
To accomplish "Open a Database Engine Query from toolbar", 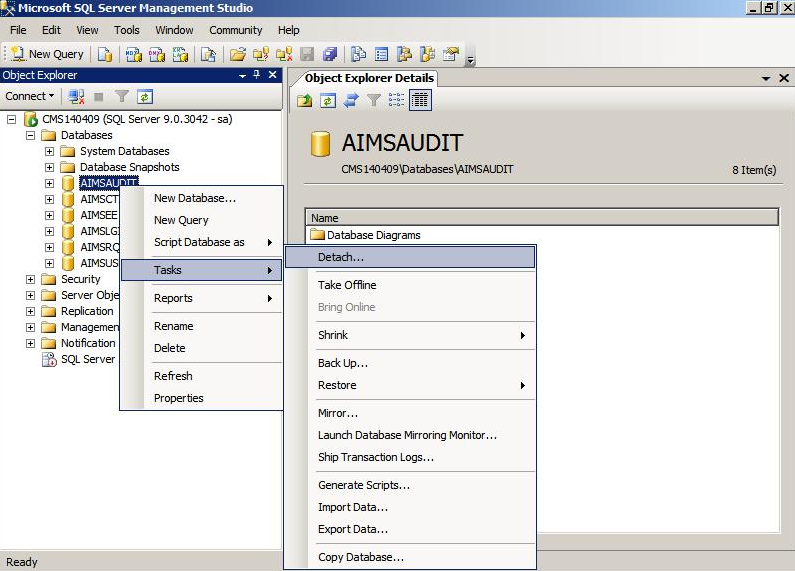I will coord(105,54).
